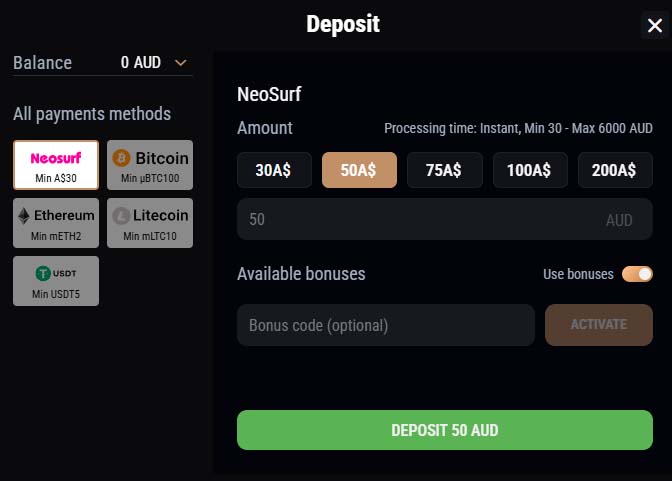Choose the Bitcoin logo payment tile
Image resolution: width=672 pixels, height=481 pixels.
[150, 165]
